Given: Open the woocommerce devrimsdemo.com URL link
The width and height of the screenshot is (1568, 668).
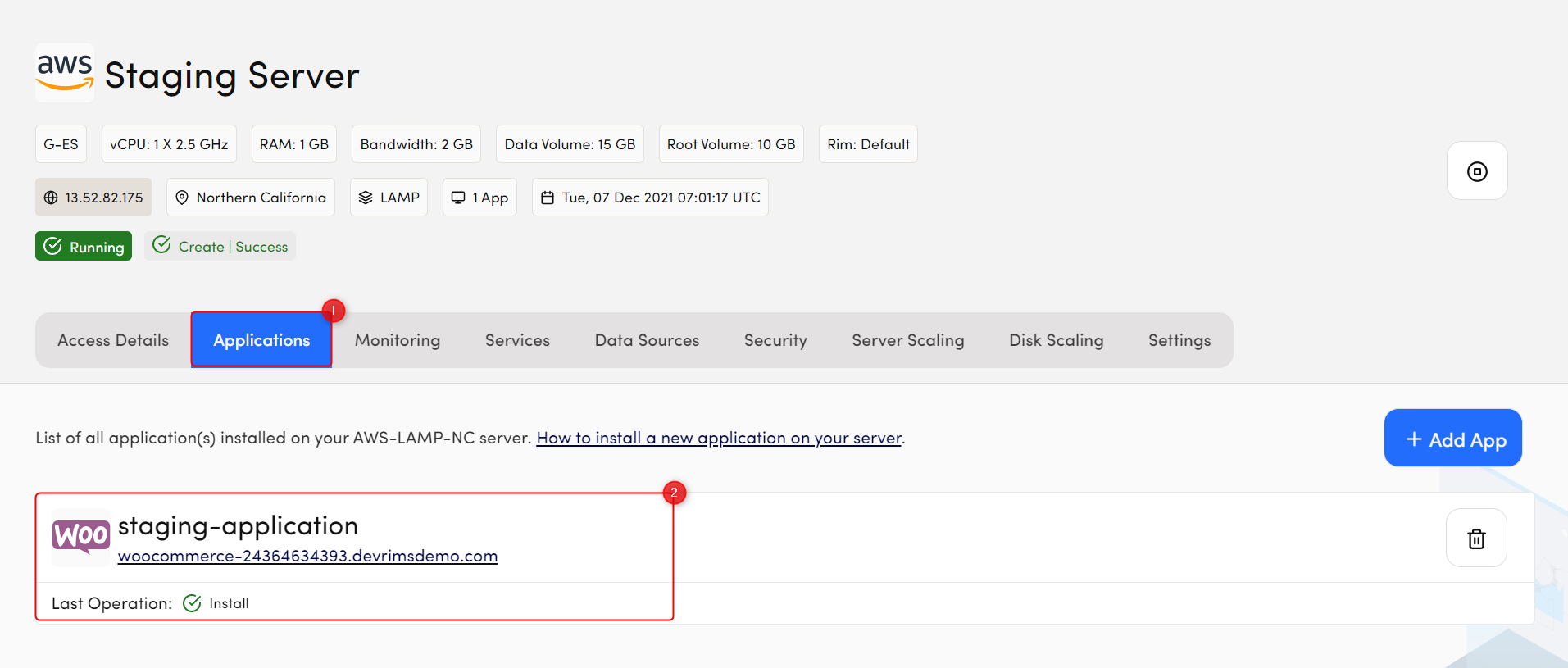Looking at the screenshot, I should pyautogui.click(x=307, y=557).
